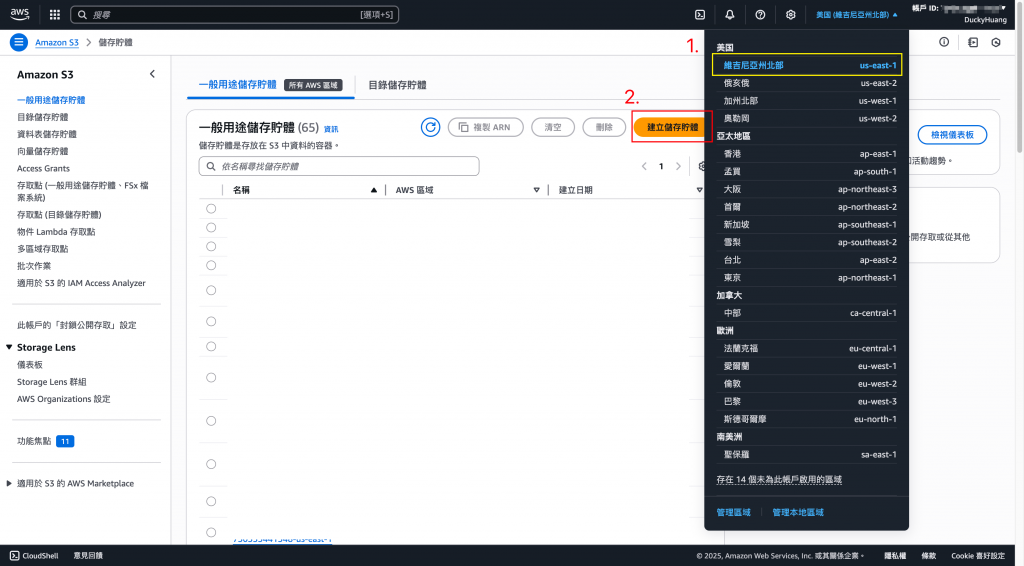Select the sixth bucket radio button
Image resolution: width=1024 pixels, height=566 pixels.
211,321
